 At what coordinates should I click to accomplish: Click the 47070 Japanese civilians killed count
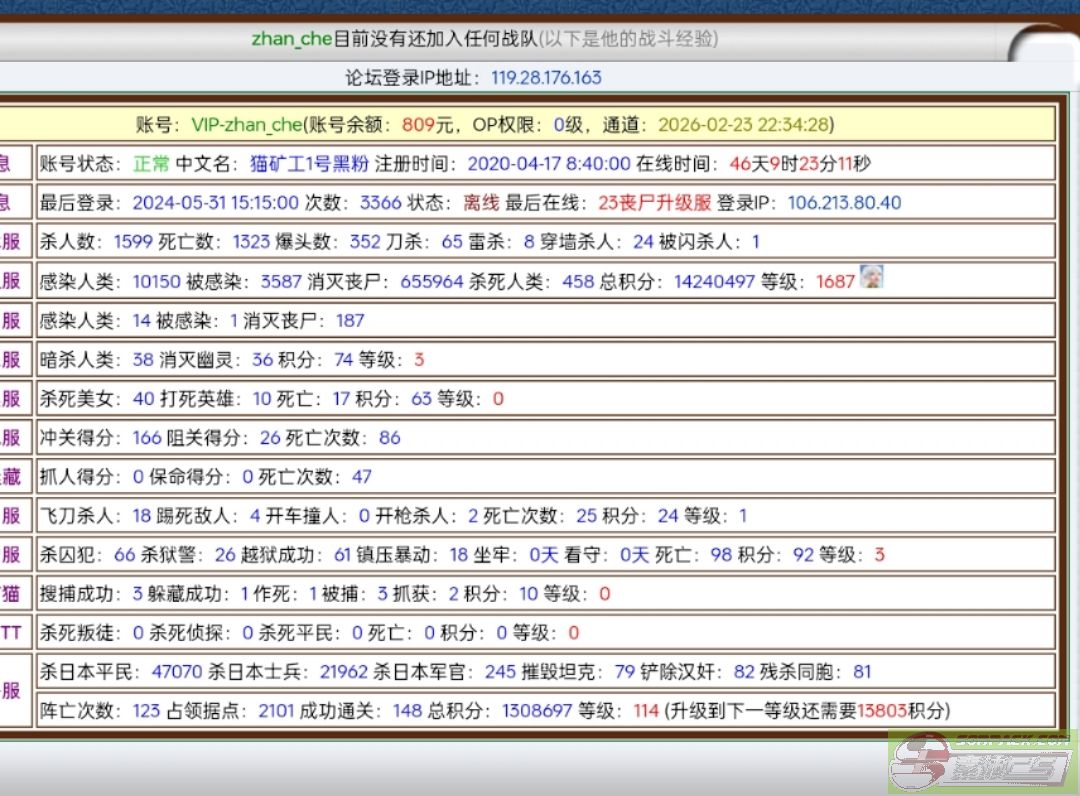[177, 672]
